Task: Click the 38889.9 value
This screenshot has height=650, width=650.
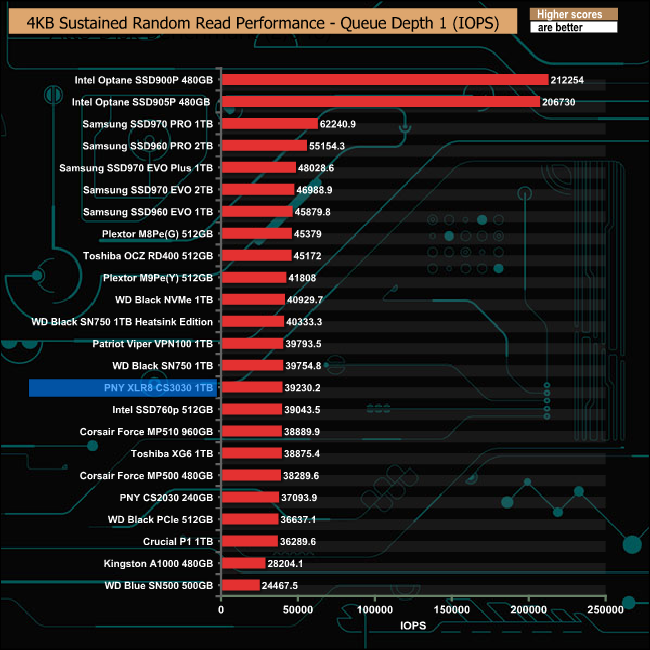Action: tap(302, 432)
